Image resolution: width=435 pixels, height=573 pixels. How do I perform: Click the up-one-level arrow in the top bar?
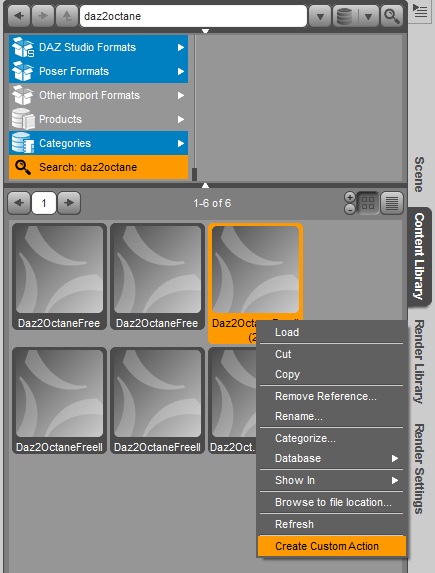click(x=67, y=16)
